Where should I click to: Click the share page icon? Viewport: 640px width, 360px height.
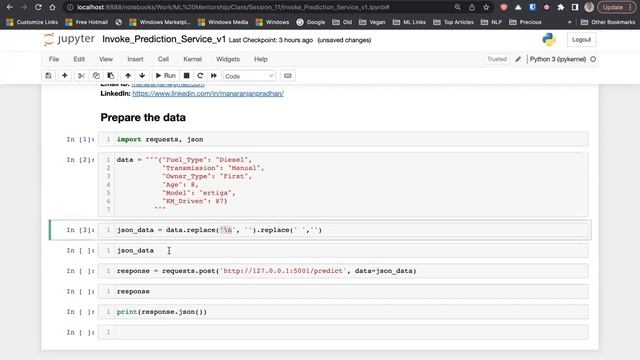[x=472, y=7]
